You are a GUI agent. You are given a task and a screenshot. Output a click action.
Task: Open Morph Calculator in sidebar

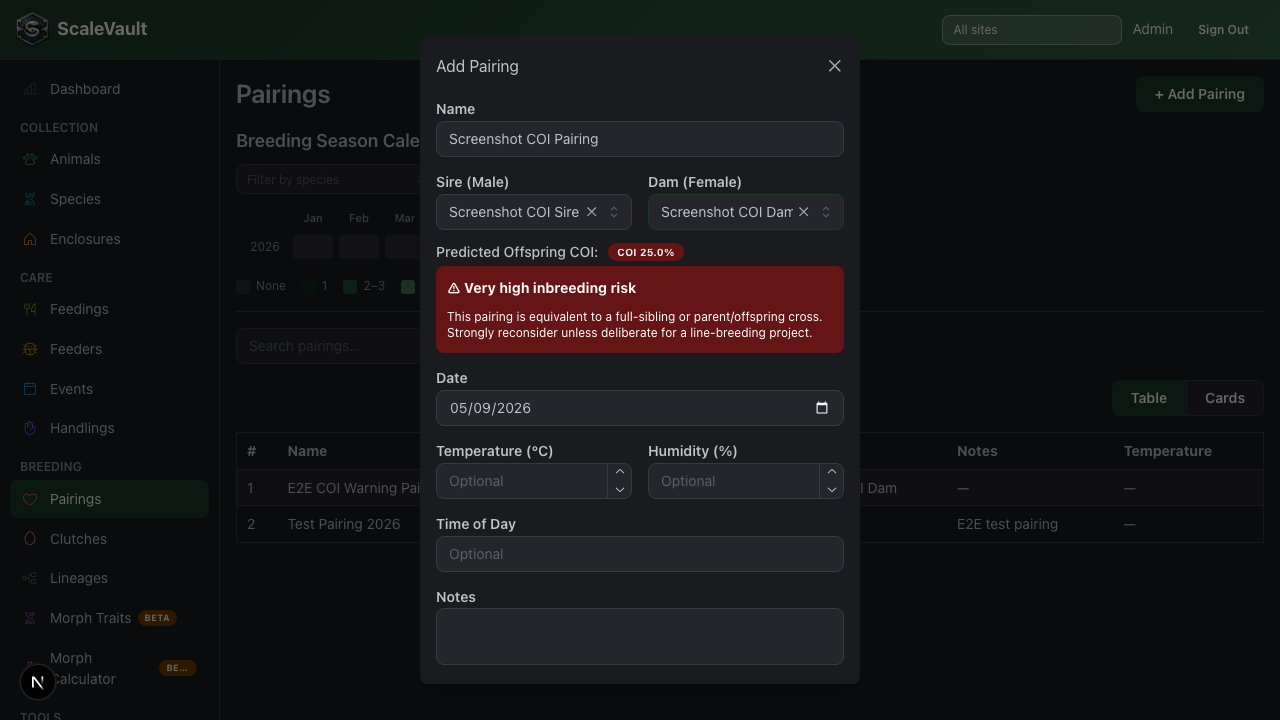(x=109, y=668)
